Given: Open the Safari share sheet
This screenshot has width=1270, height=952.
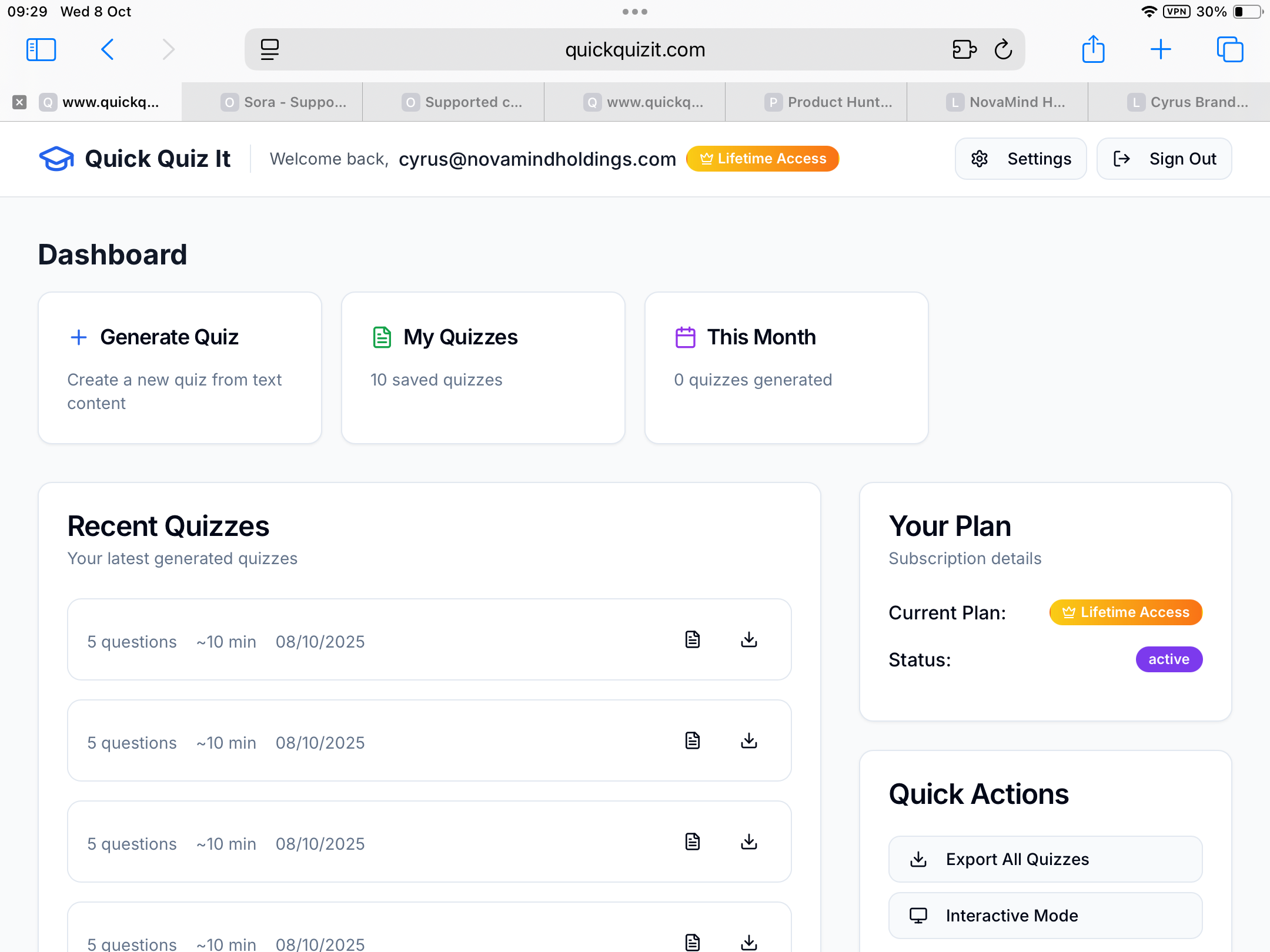Looking at the screenshot, I should point(1093,50).
